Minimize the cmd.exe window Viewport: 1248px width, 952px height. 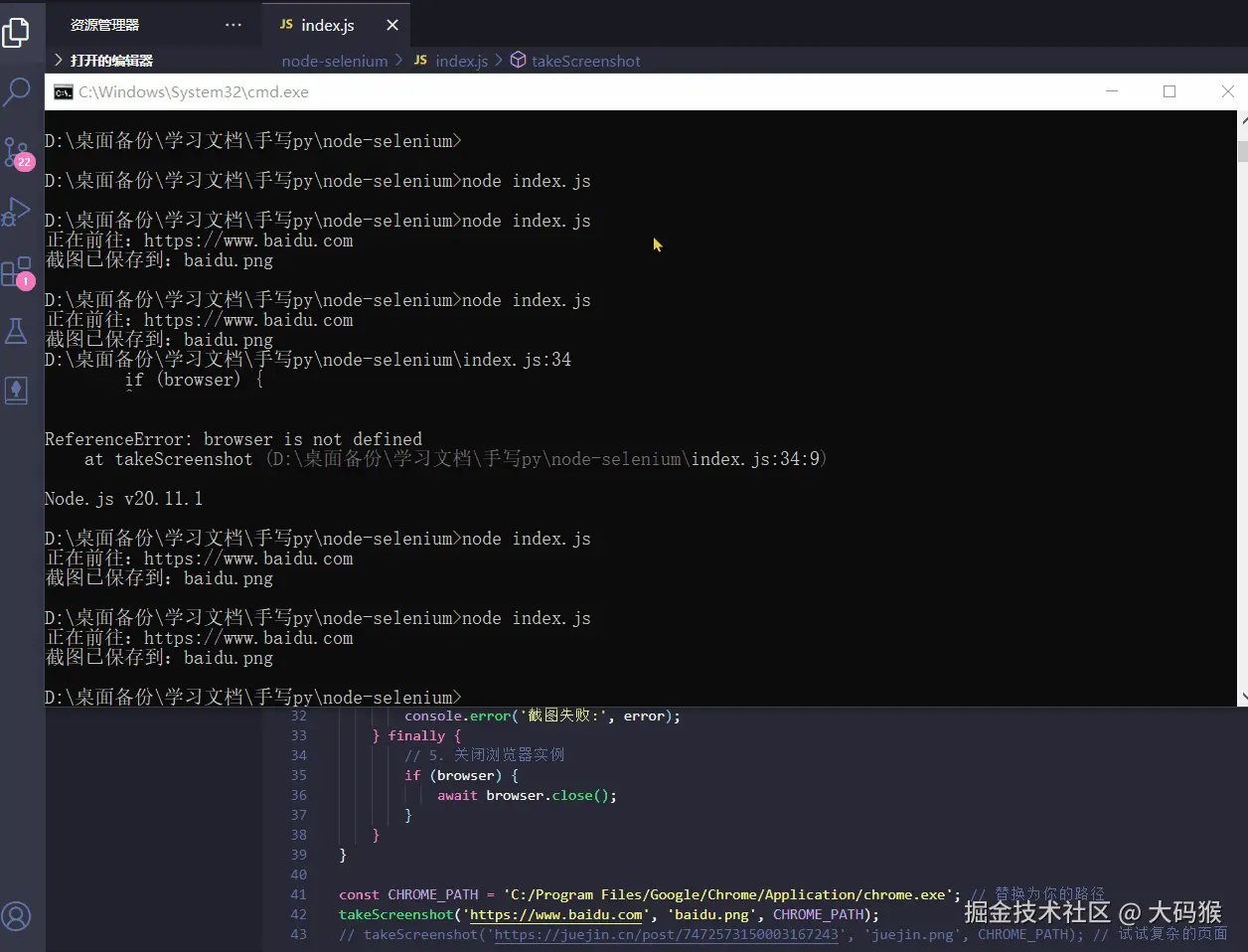[1112, 91]
